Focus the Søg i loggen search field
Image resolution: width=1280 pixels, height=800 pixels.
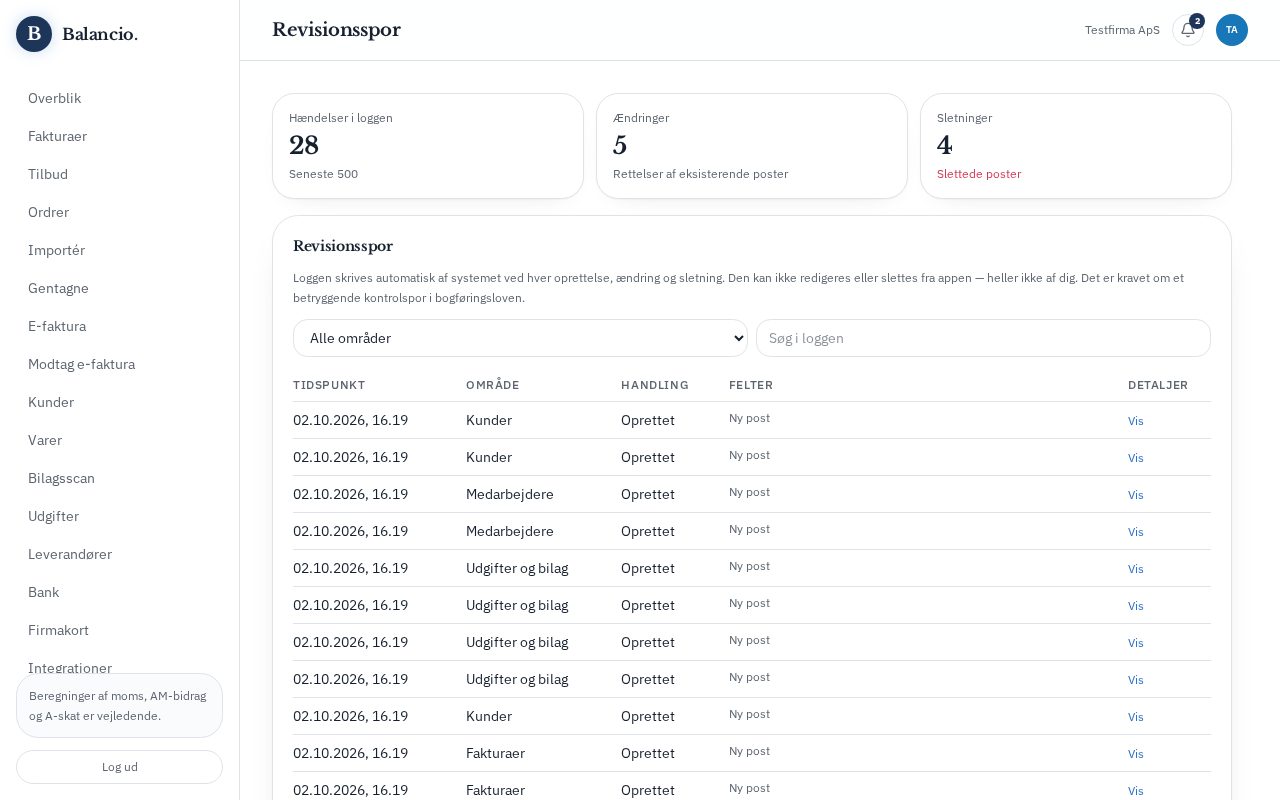tap(983, 338)
